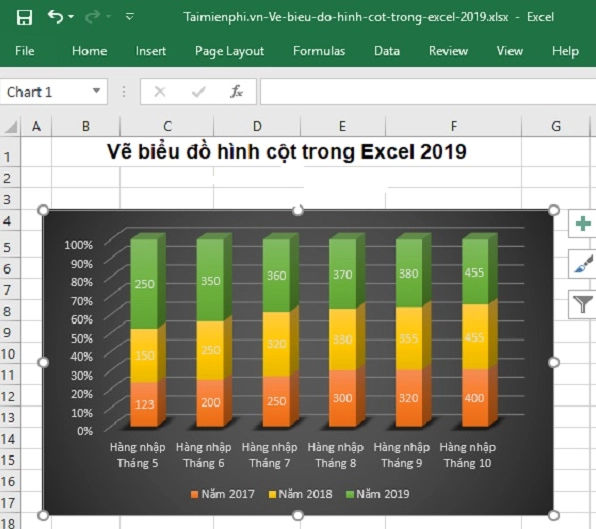
Task: Click the green data label 380
Action: pos(408,274)
